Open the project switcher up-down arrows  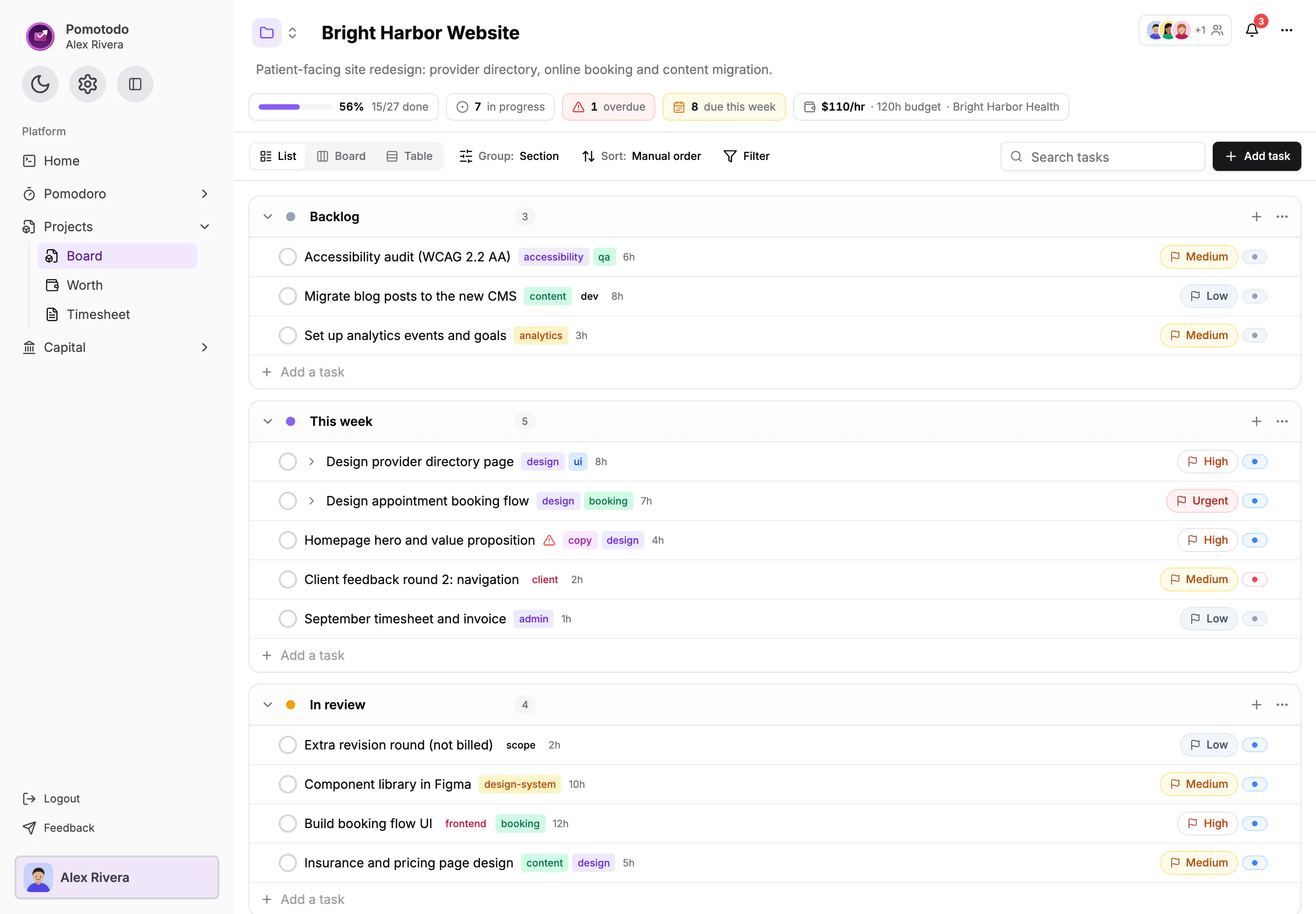coord(292,32)
